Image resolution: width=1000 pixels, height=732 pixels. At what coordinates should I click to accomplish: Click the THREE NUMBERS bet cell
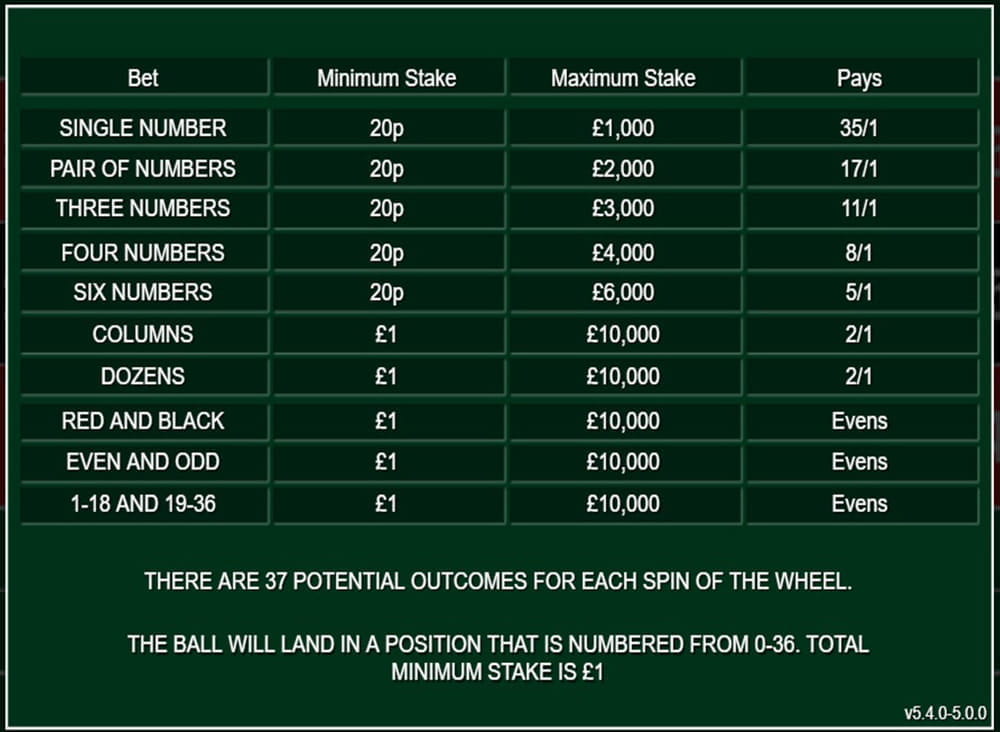143,209
